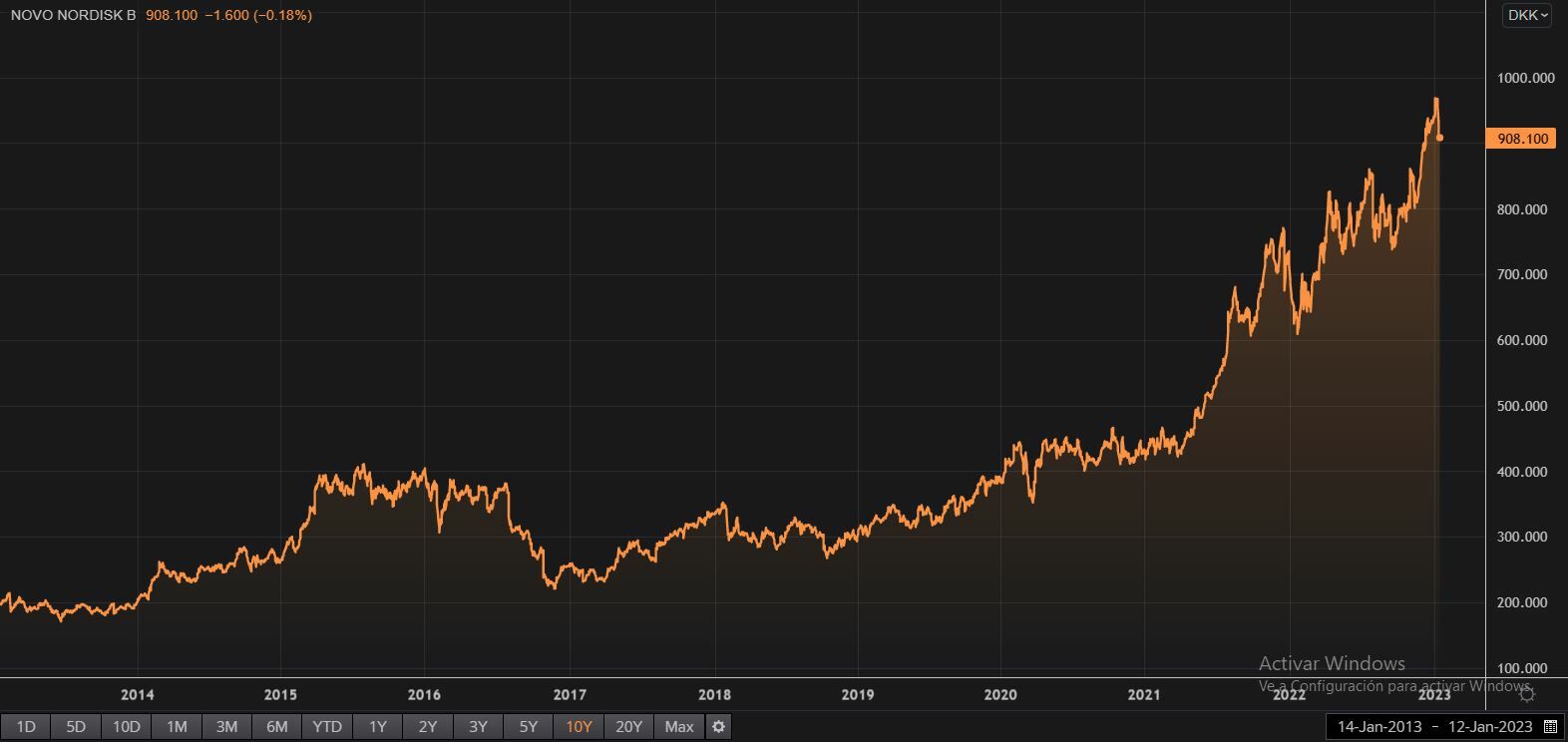This screenshot has width=1568, height=742.
Task: Choose the 2Y time range
Action: [428, 726]
